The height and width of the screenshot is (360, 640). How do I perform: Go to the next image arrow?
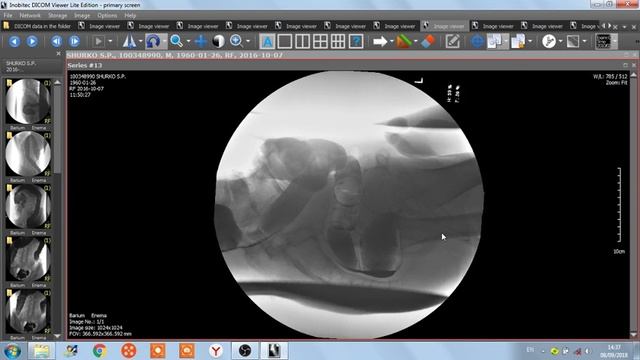coord(32,41)
